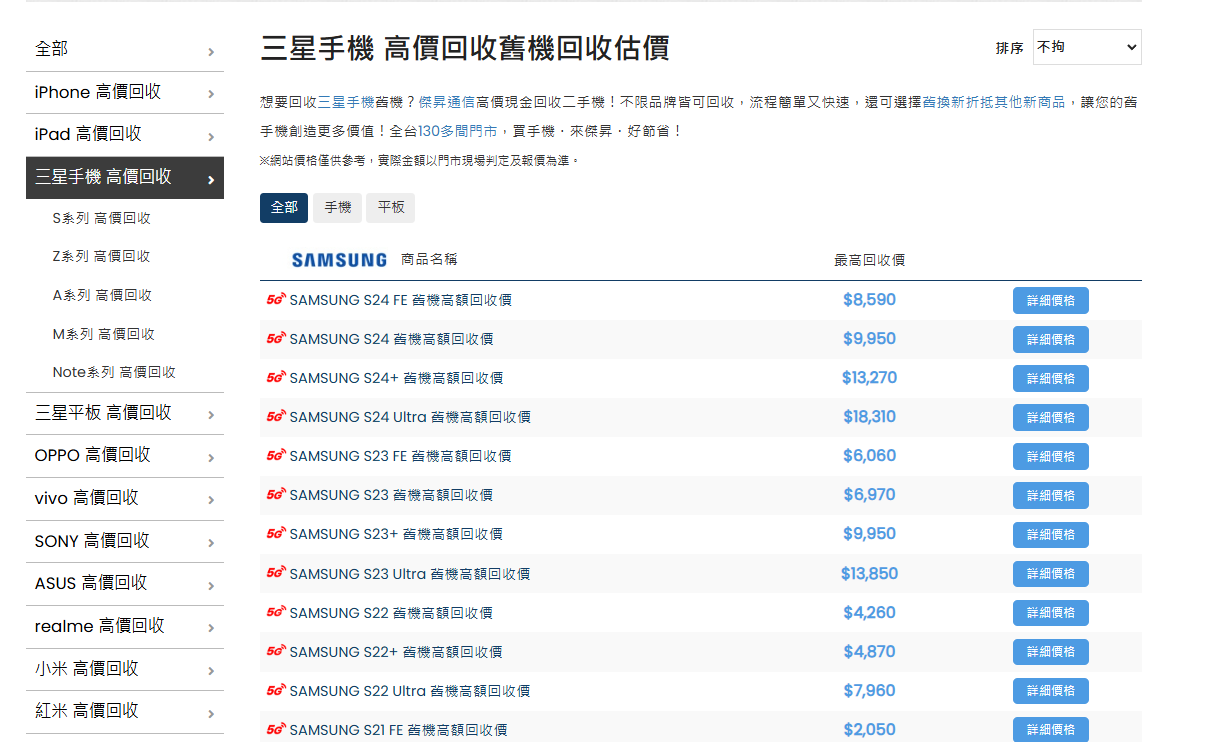Click 詳細價格 for SAMSUNG S21 FE

(x=1050, y=729)
